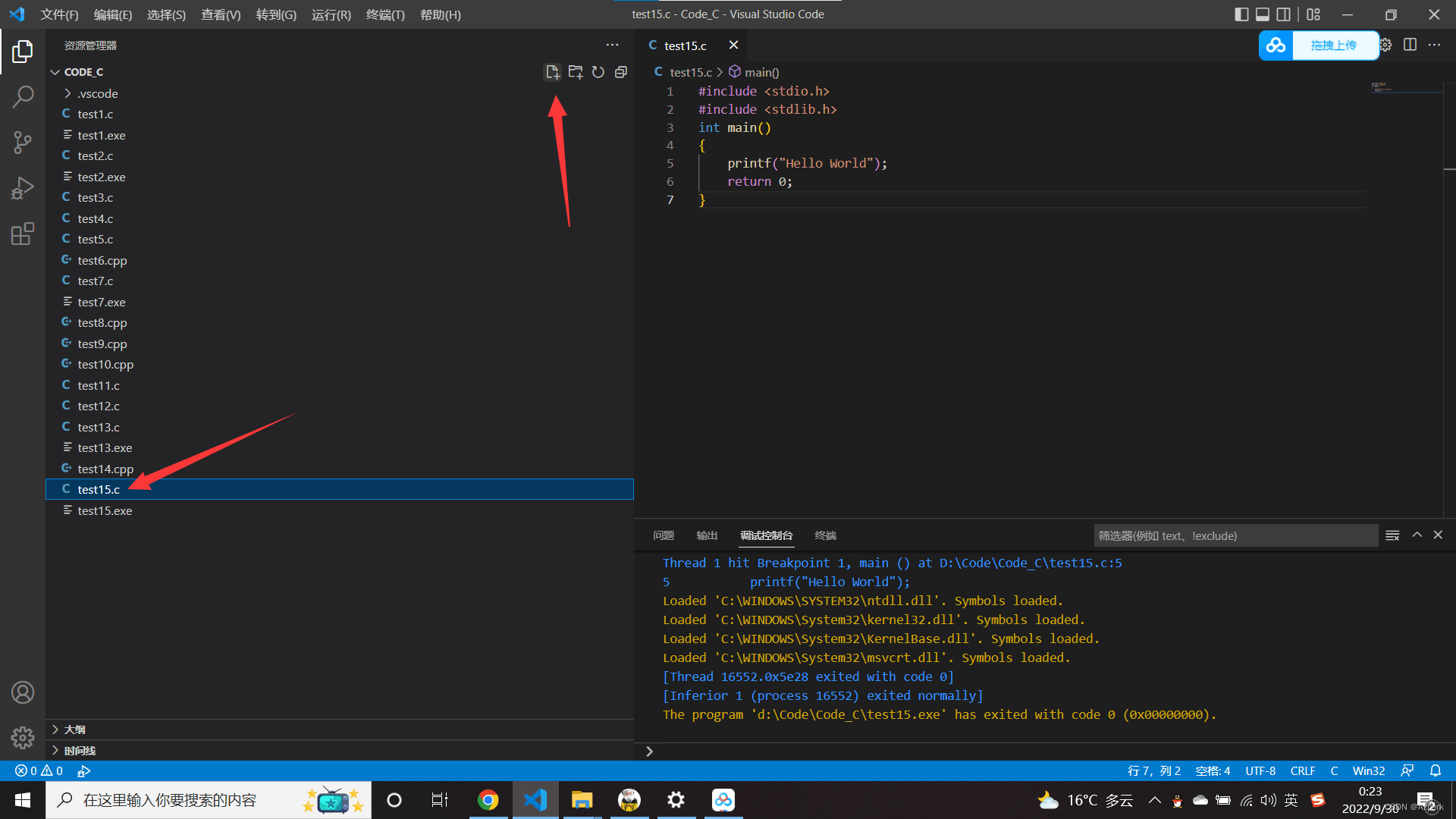
Task: Refresh the Explorer file list
Action: click(598, 71)
